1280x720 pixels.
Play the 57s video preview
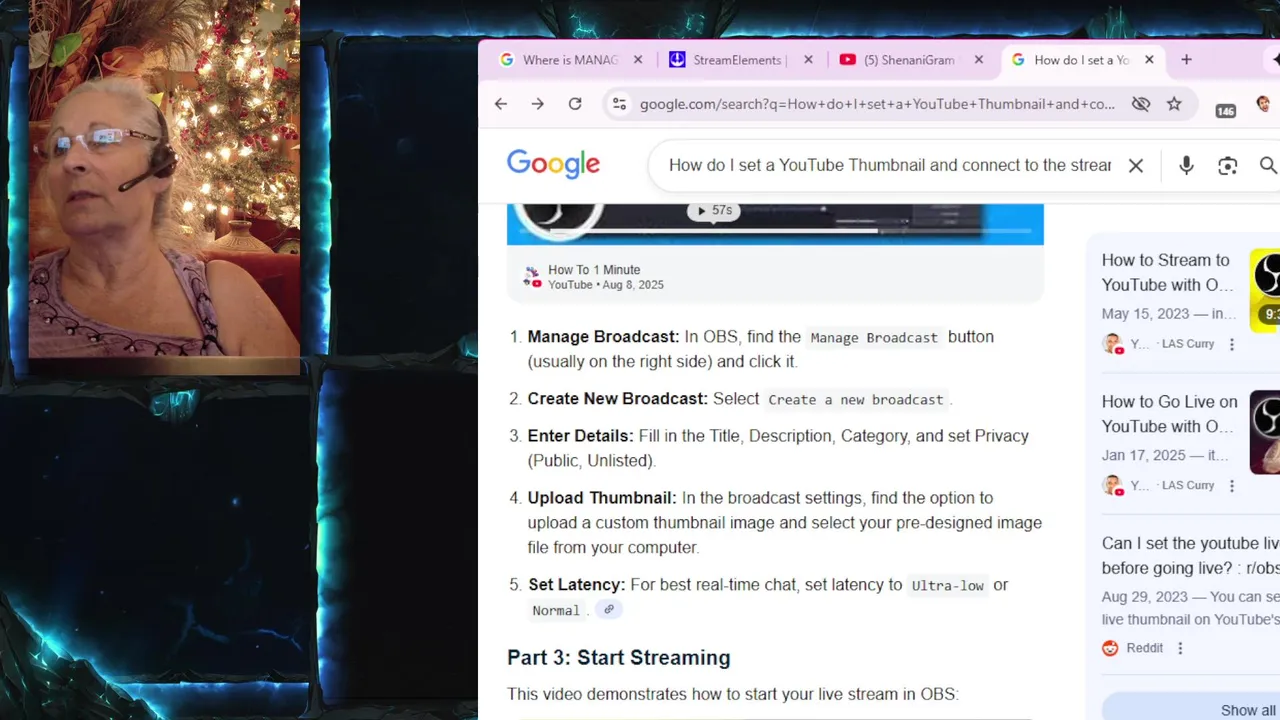(x=715, y=211)
